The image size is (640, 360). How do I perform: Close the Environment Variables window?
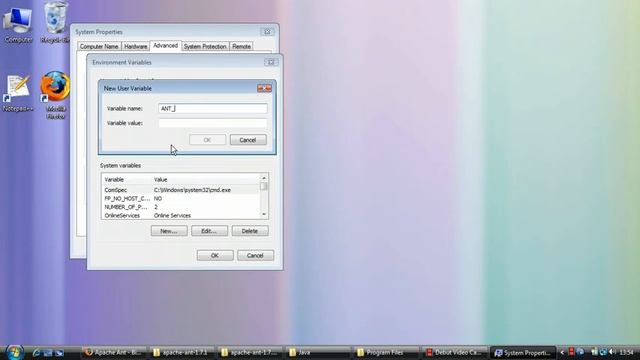click(x=271, y=62)
